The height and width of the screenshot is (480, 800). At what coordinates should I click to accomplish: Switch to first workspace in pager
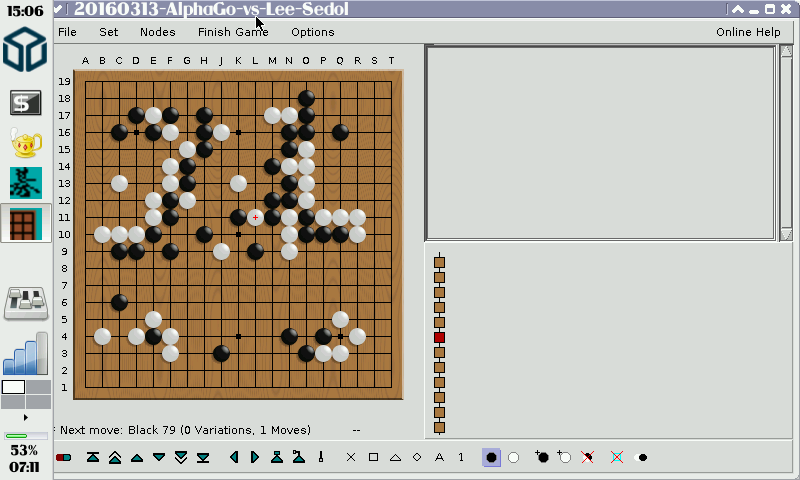click(x=13, y=387)
